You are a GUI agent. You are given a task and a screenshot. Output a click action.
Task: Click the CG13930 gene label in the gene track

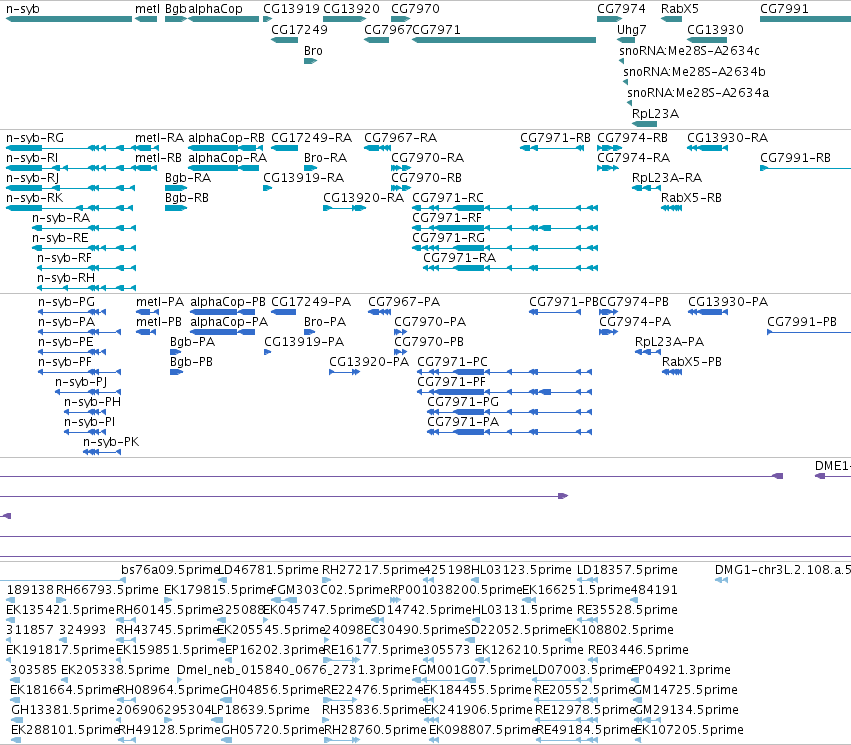point(715,30)
